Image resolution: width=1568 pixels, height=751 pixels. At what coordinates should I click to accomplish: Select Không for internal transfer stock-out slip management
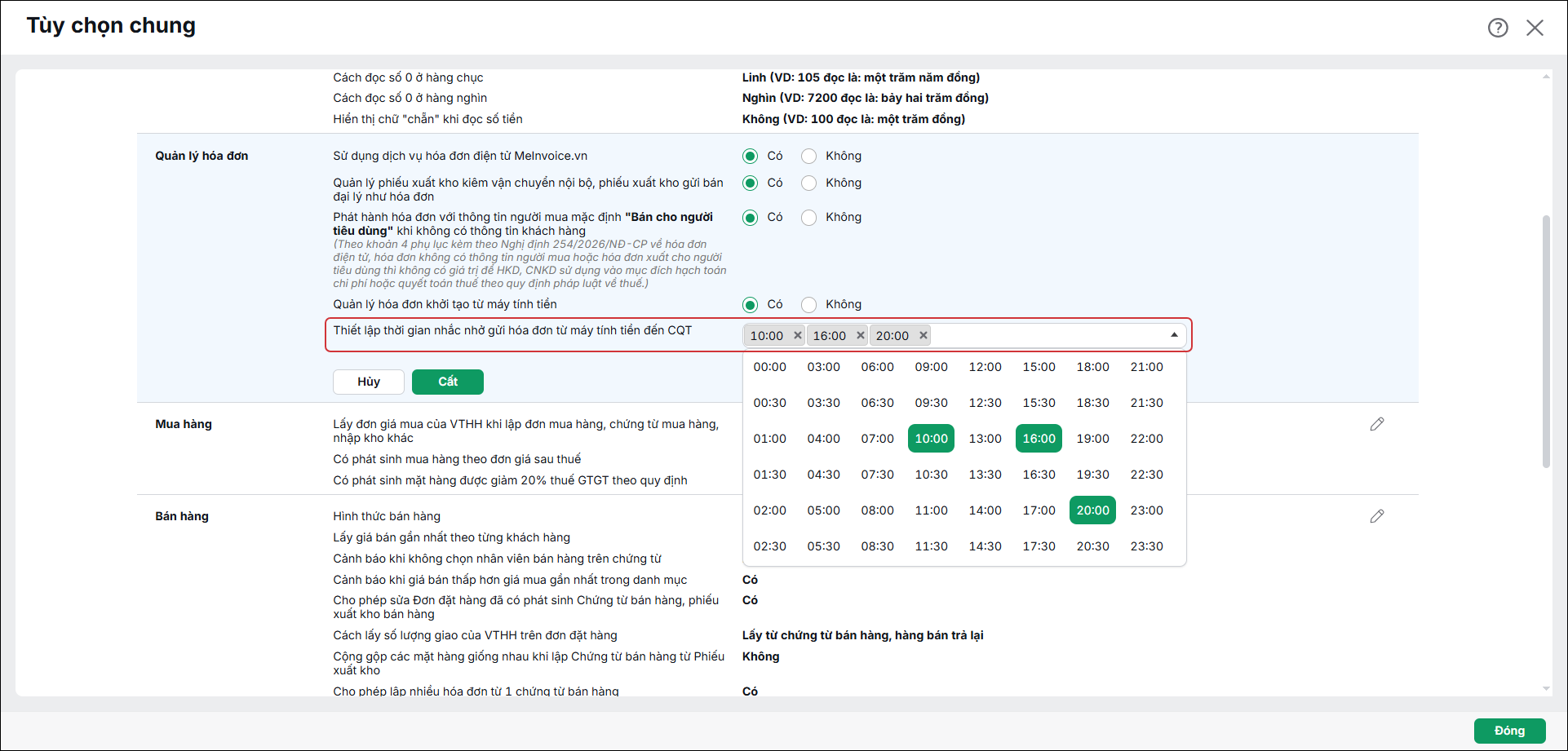coord(808,183)
